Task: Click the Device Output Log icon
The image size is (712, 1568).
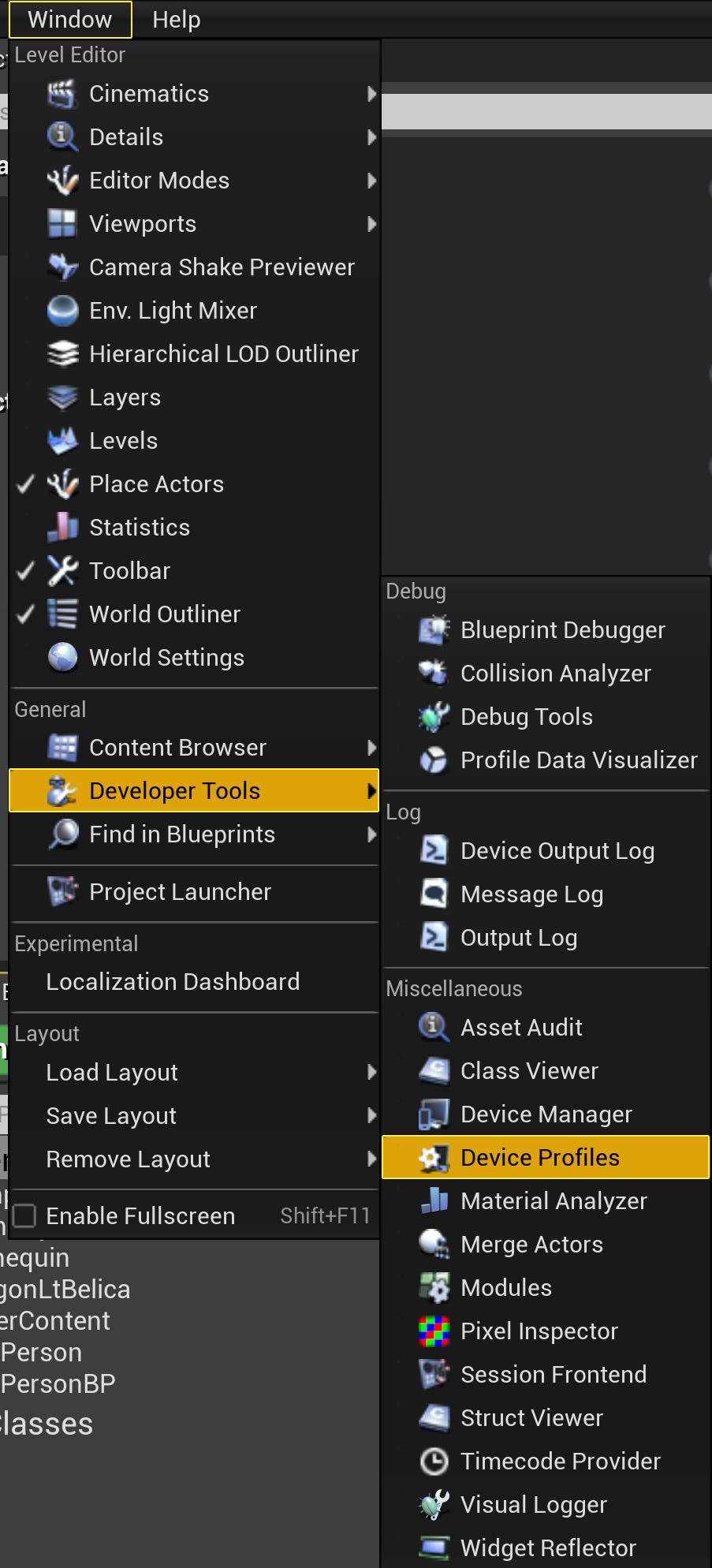Action: click(434, 851)
